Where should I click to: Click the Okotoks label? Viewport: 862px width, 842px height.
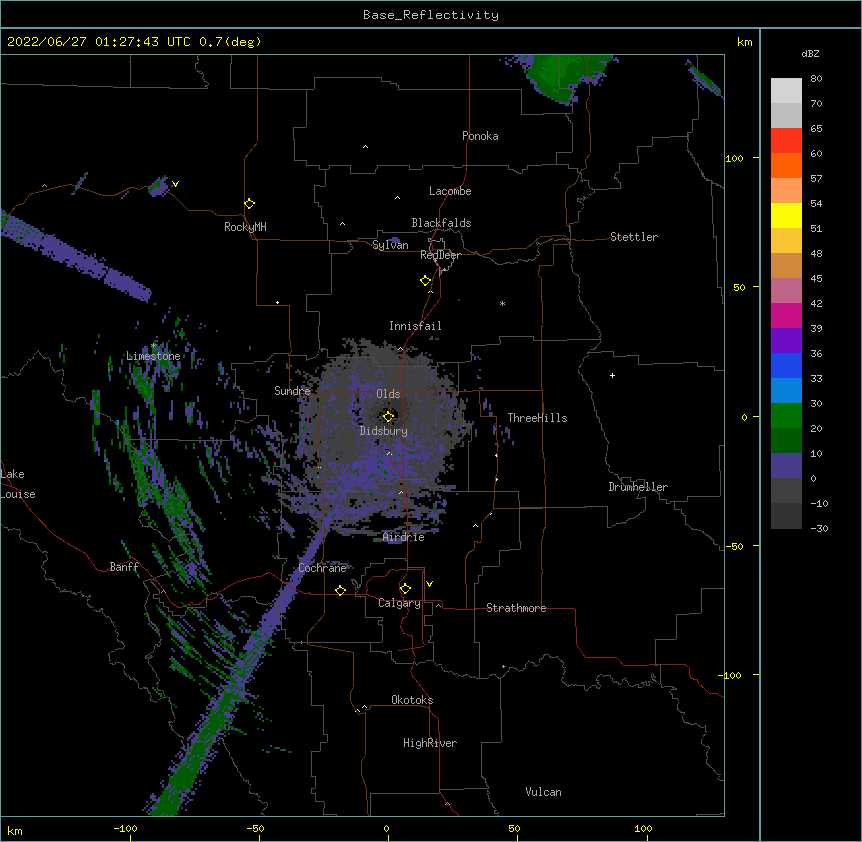412,700
